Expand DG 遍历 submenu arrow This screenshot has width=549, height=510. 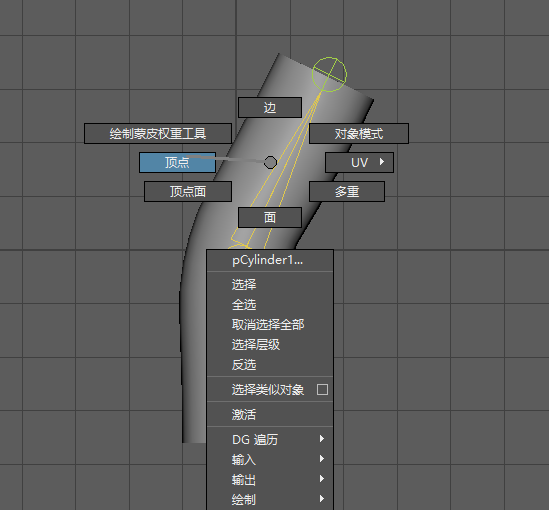click(322, 439)
